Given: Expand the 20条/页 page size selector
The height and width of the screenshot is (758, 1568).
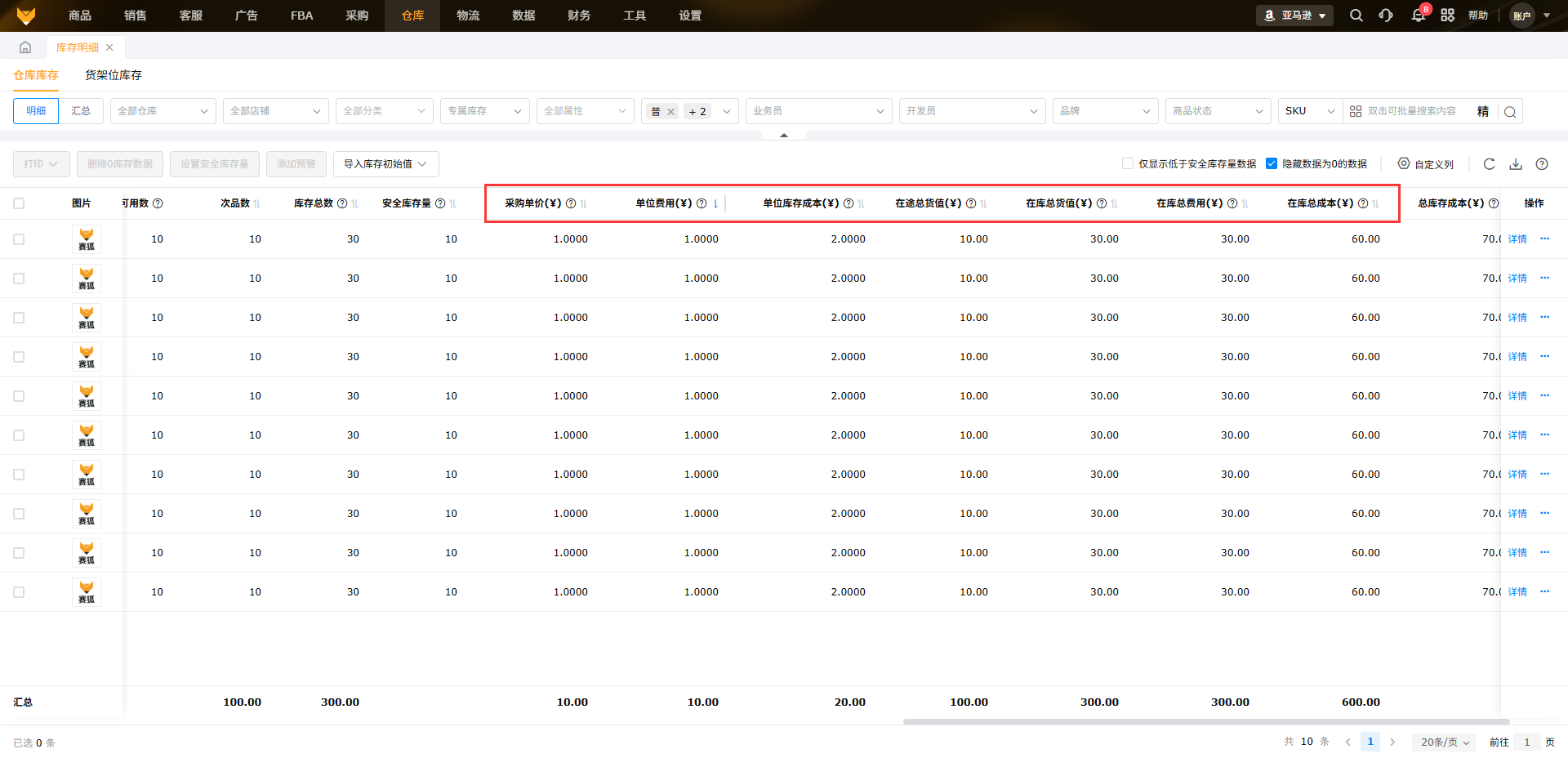Looking at the screenshot, I should (1444, 742).
